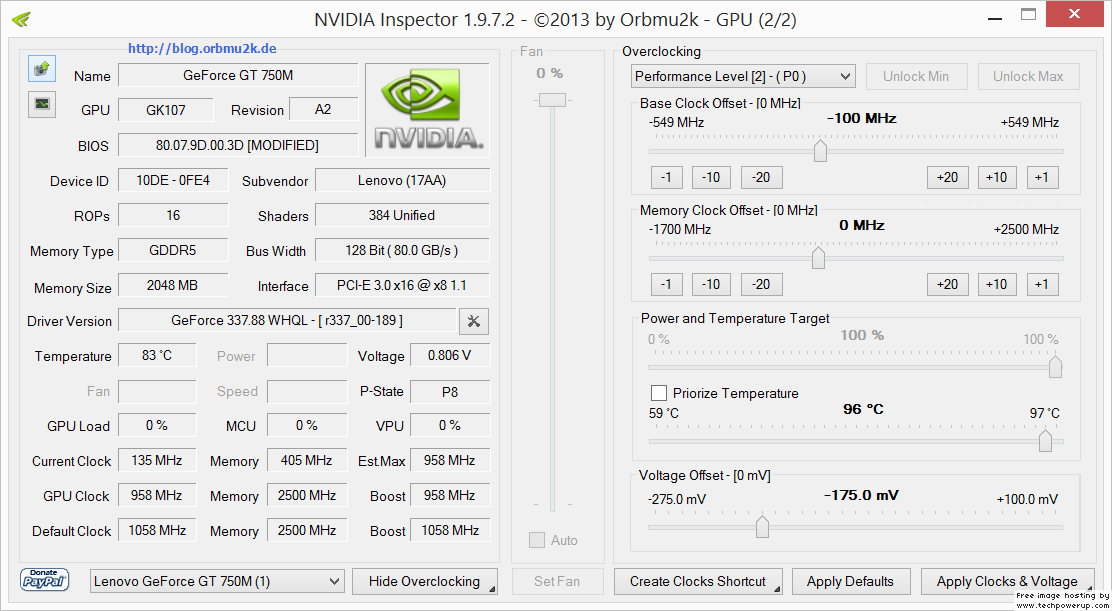
Task: Click Hide Overclocking button
Action: pyautogui.click(x=425, y=581)
